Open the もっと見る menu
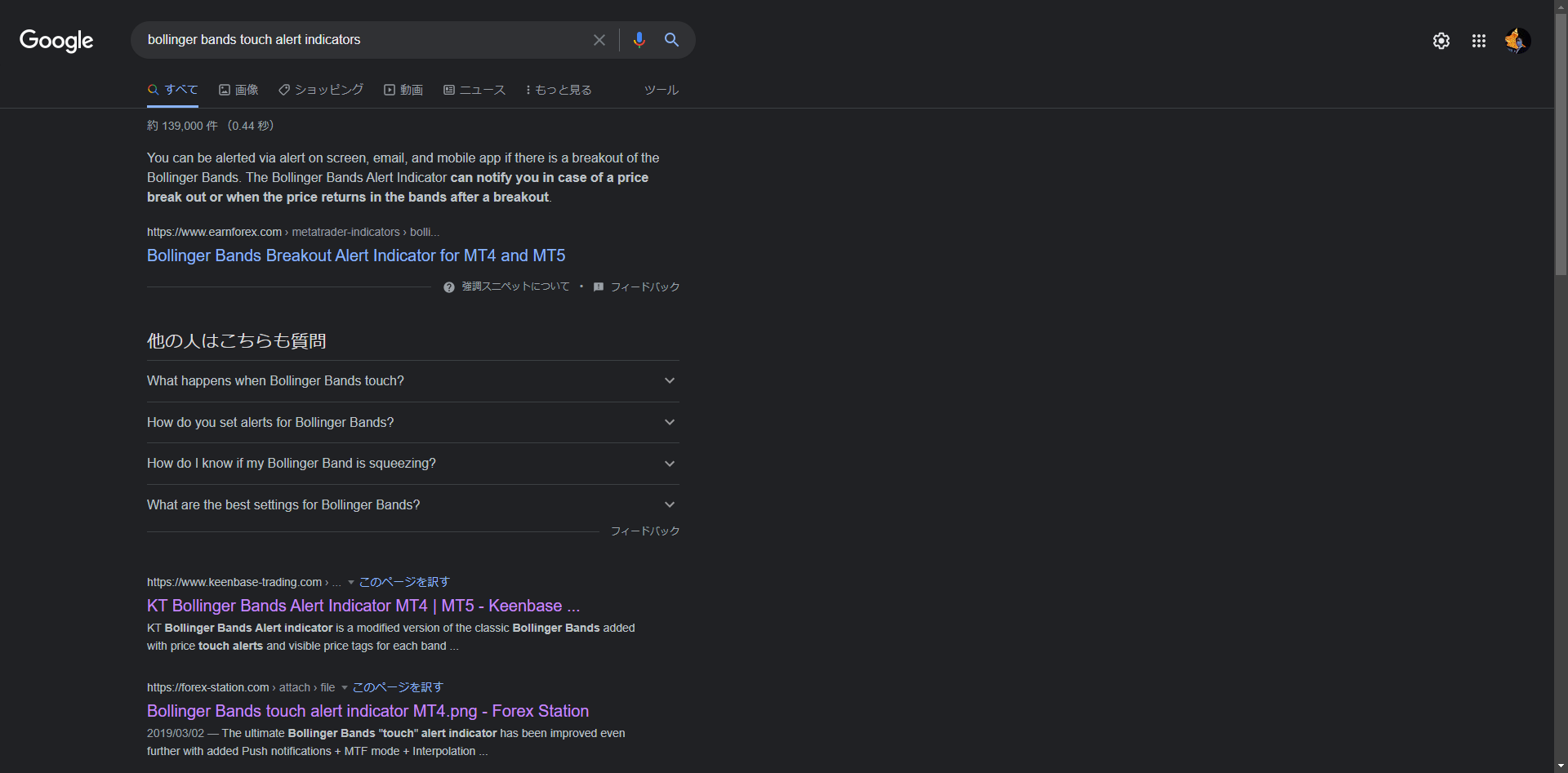1568x773 pixels. [x=559, y=90]
